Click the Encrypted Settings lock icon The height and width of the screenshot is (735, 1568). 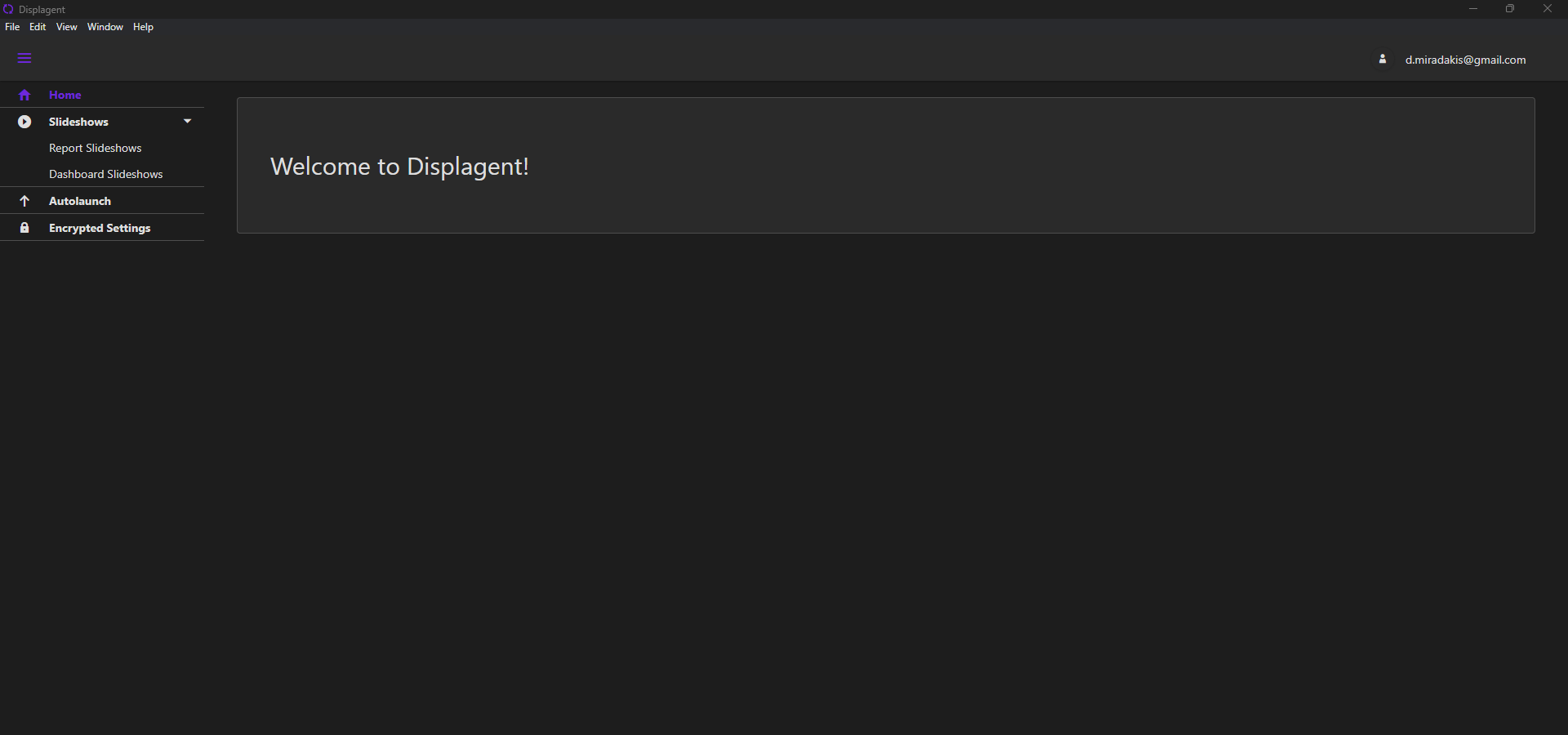[x=24, y=228]
